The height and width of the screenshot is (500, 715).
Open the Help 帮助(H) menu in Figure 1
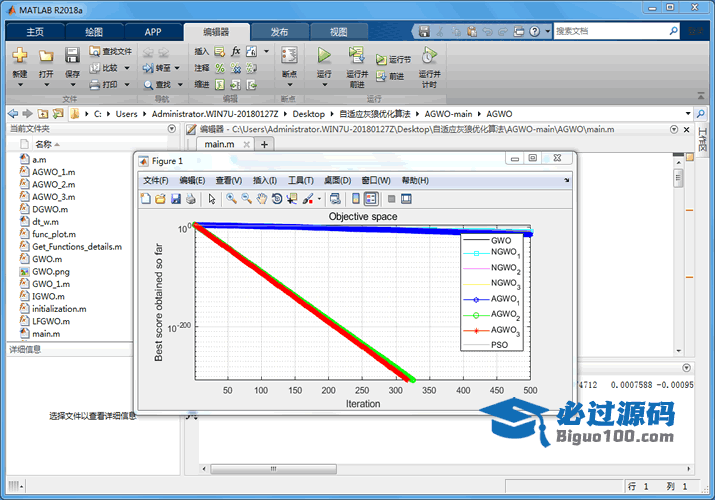(x=415, y=180)
